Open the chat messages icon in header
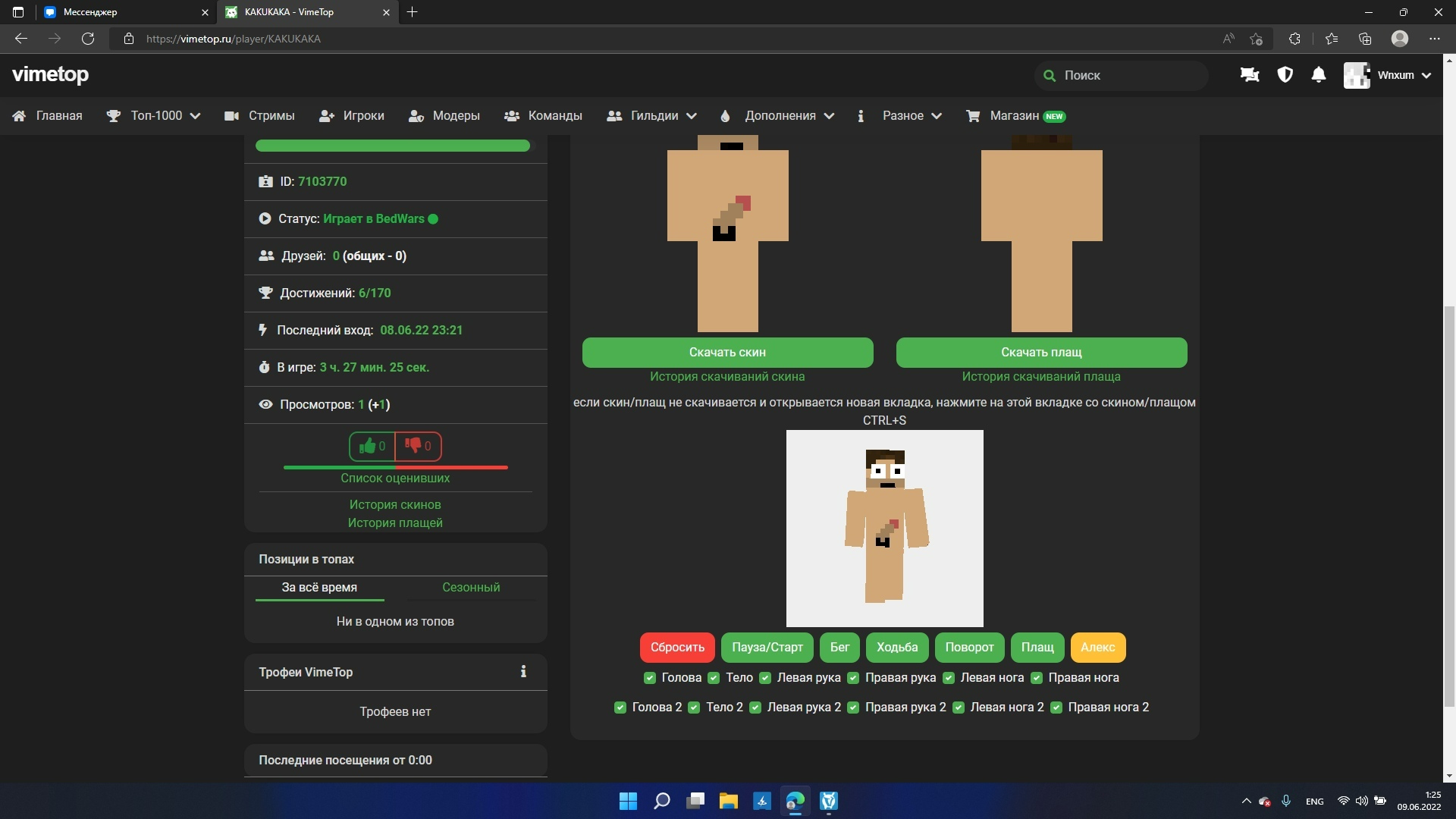The width and height of the screenshot is (1456, 819). pyautogui.click(x=1249, y=75)
